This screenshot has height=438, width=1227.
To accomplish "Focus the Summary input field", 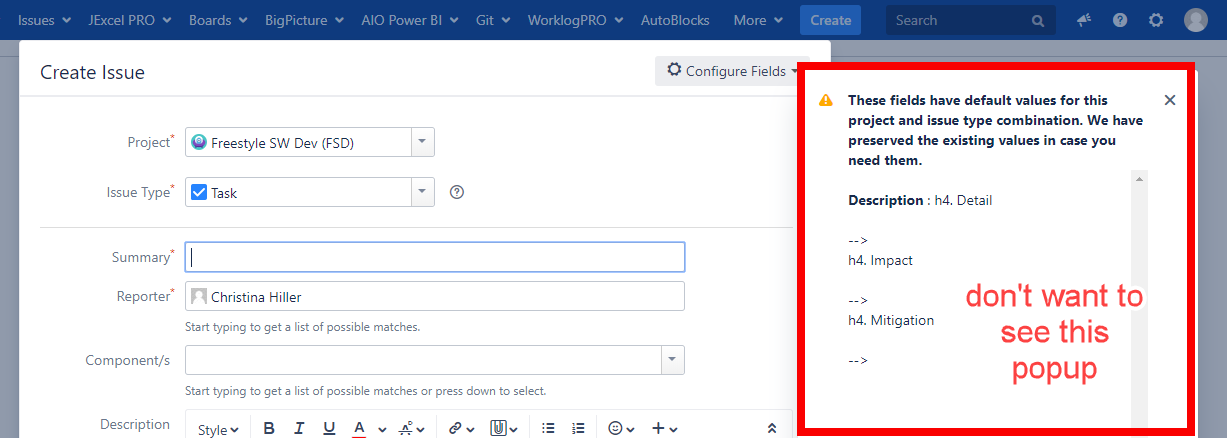I will coord(435,257).
